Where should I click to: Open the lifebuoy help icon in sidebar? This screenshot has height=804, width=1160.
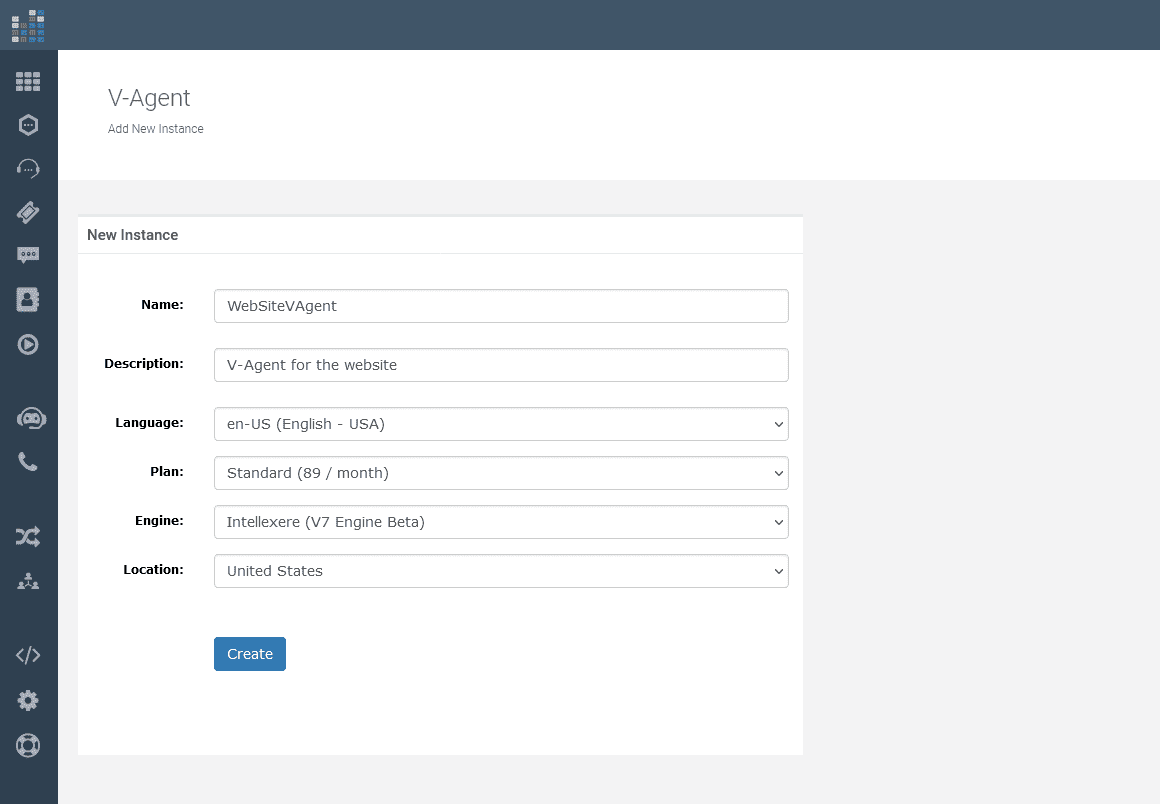point(28,746)
